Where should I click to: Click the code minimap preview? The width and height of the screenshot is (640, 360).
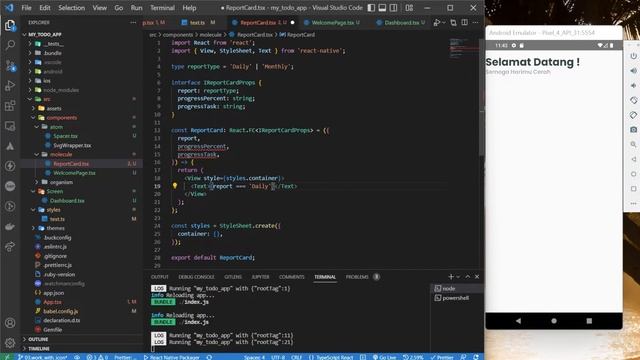(x=463, y=49)
